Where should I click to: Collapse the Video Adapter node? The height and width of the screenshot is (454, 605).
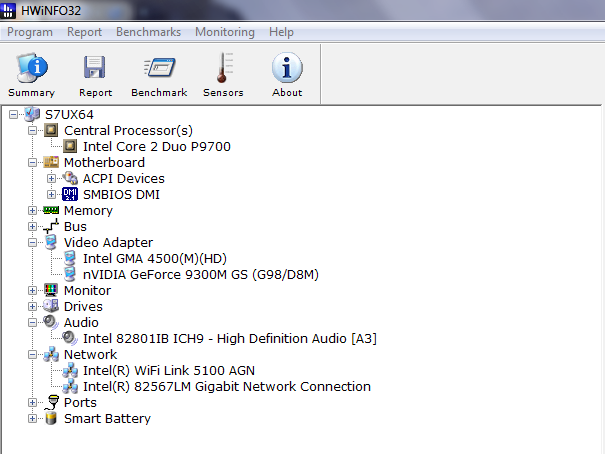click(x=32, y=243)
